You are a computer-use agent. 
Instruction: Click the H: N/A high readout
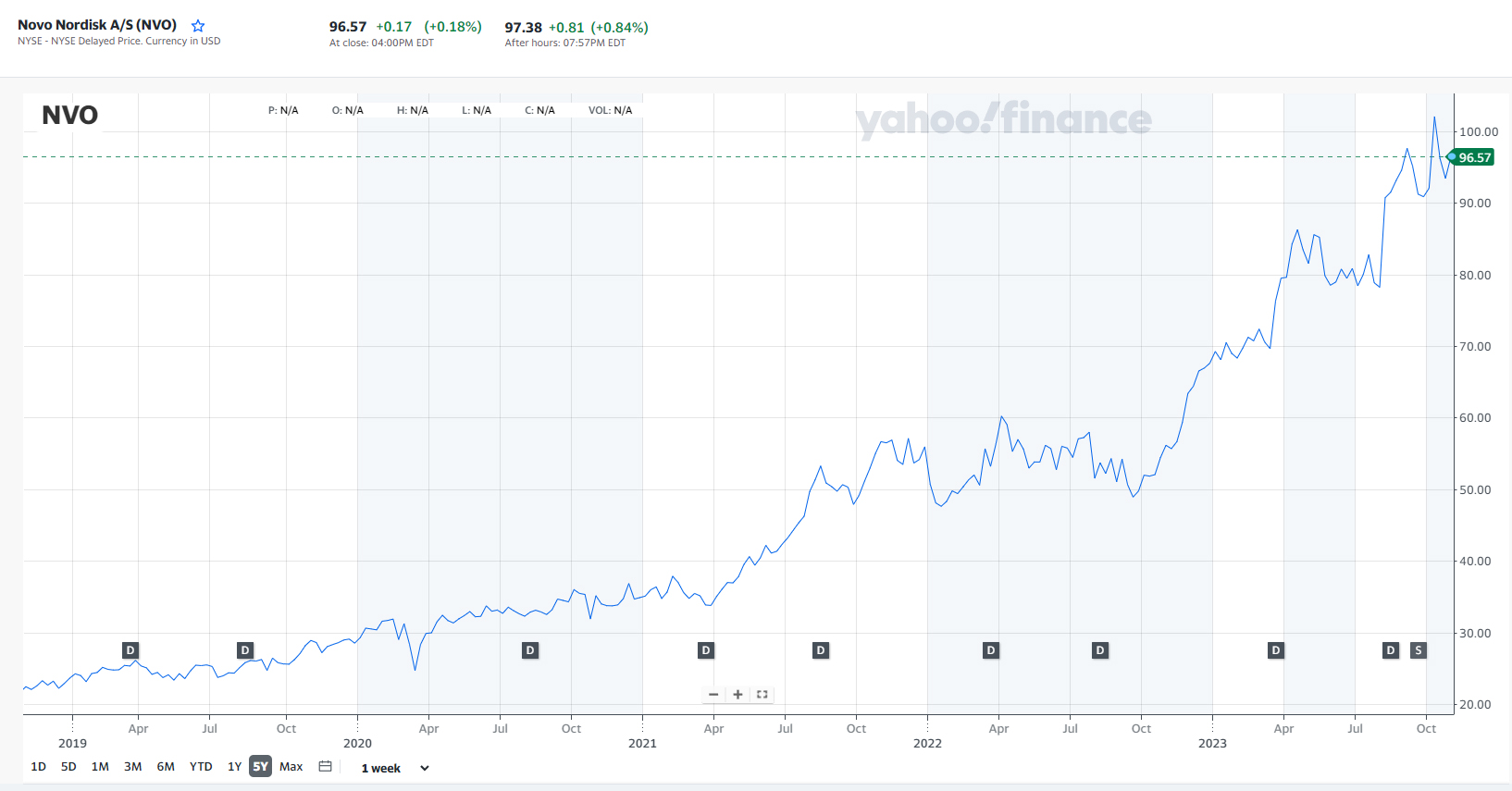(x=413, y=110)
